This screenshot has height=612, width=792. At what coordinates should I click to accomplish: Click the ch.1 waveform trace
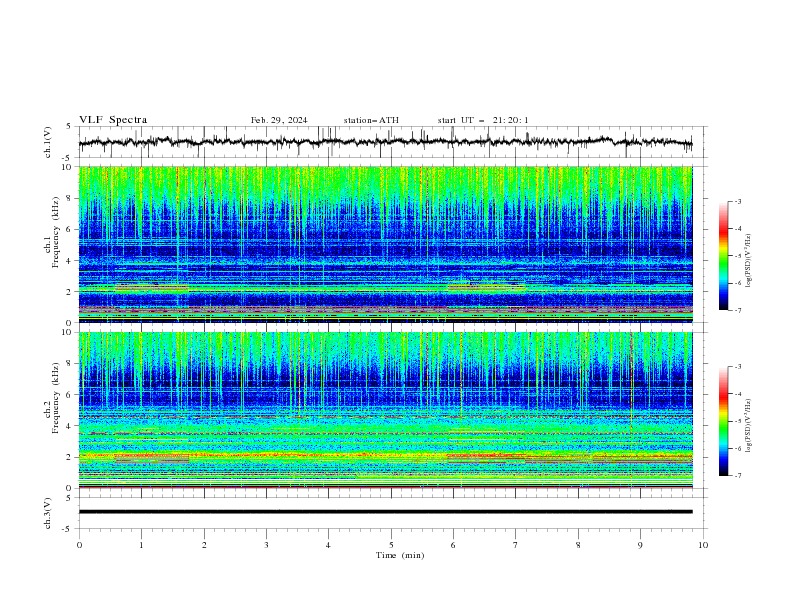pyautogui.click(x=385, y=142)
